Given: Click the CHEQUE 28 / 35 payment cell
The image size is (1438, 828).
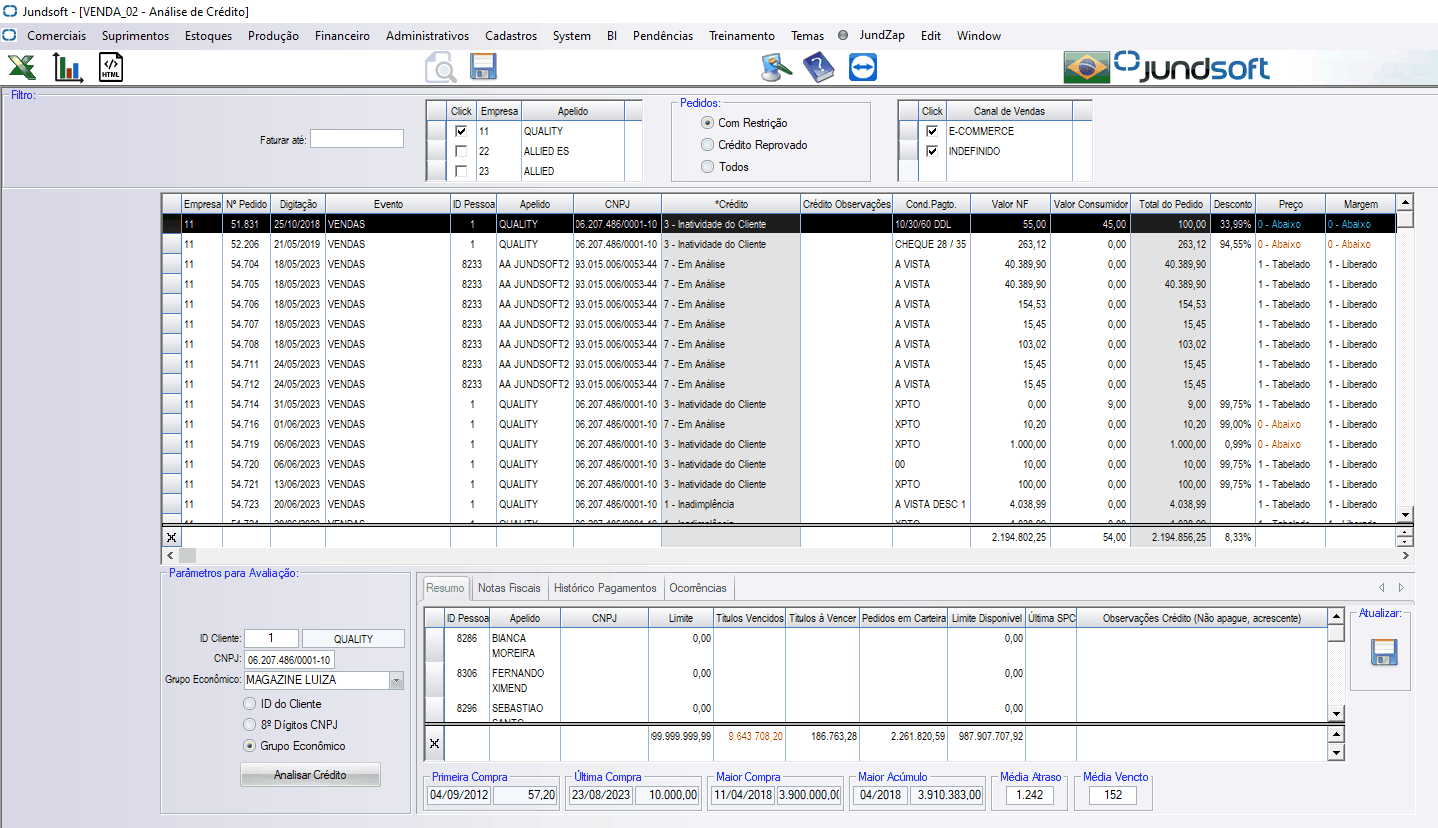Looking at the screenshot, I should tap(931, 244).
